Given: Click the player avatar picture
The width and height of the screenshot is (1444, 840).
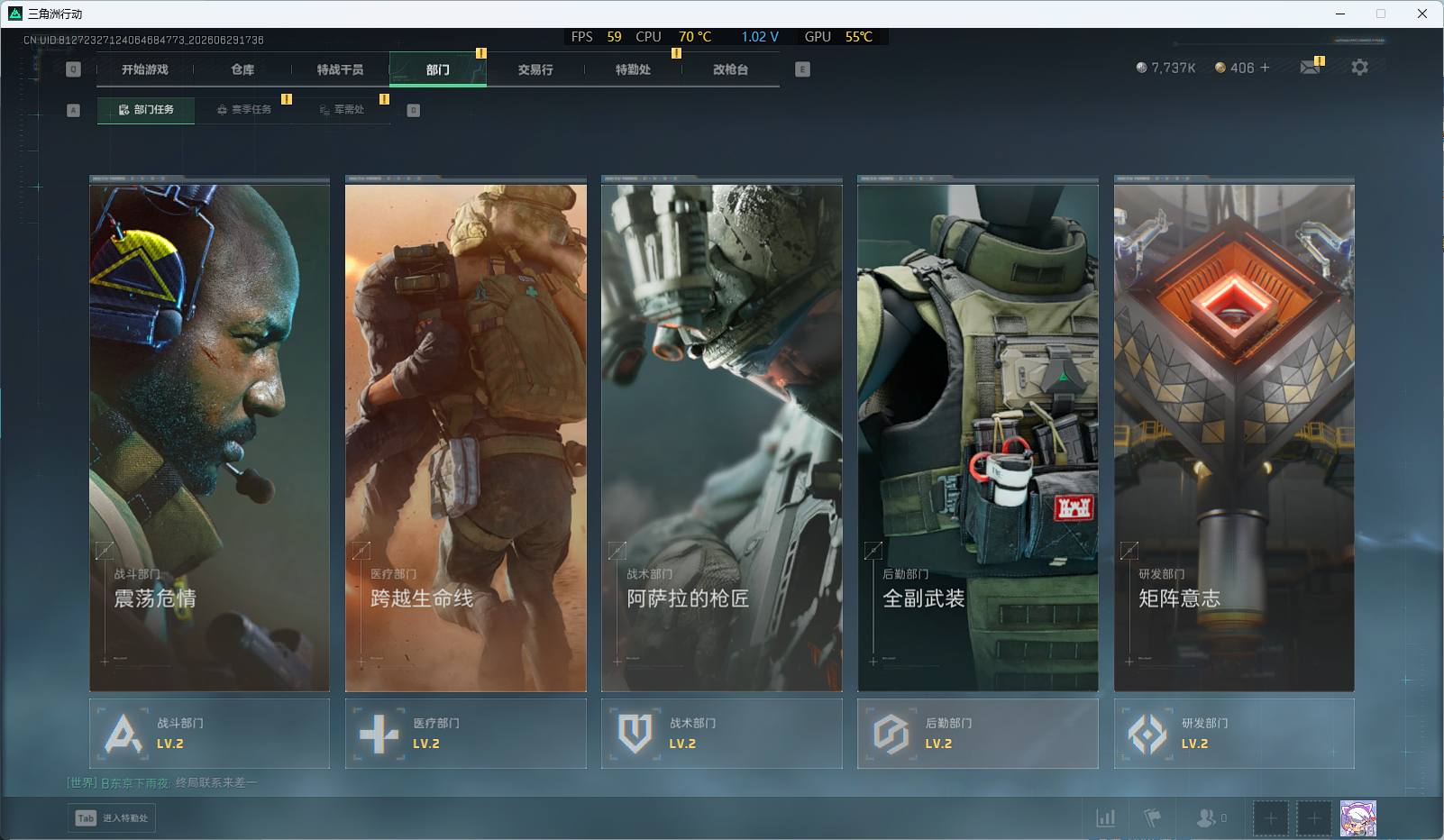Looking at the screenshot, I should click(x=1358, y=818).
